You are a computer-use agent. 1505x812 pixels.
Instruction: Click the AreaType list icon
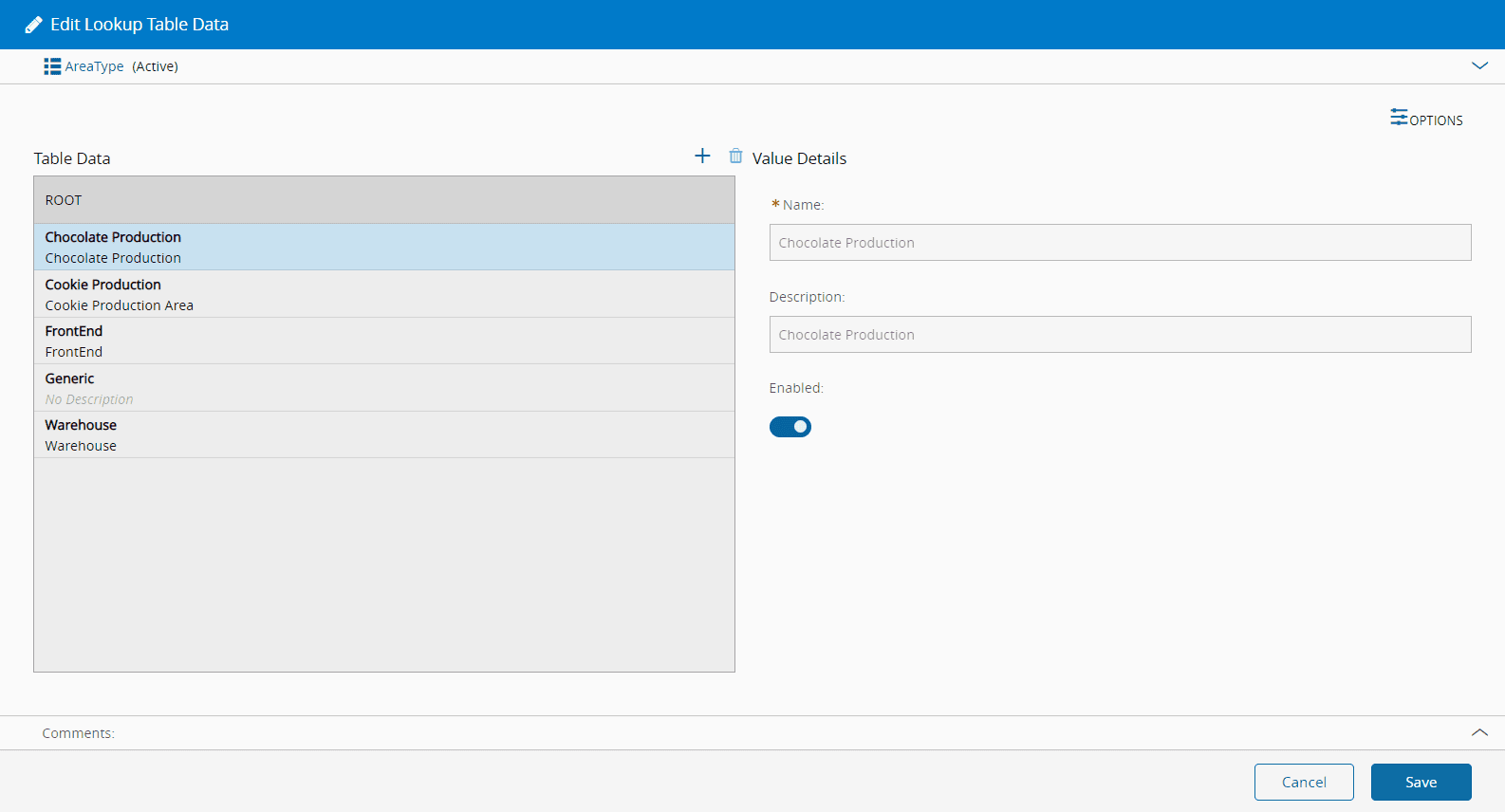pyautogui.click(x=52, y=66)
